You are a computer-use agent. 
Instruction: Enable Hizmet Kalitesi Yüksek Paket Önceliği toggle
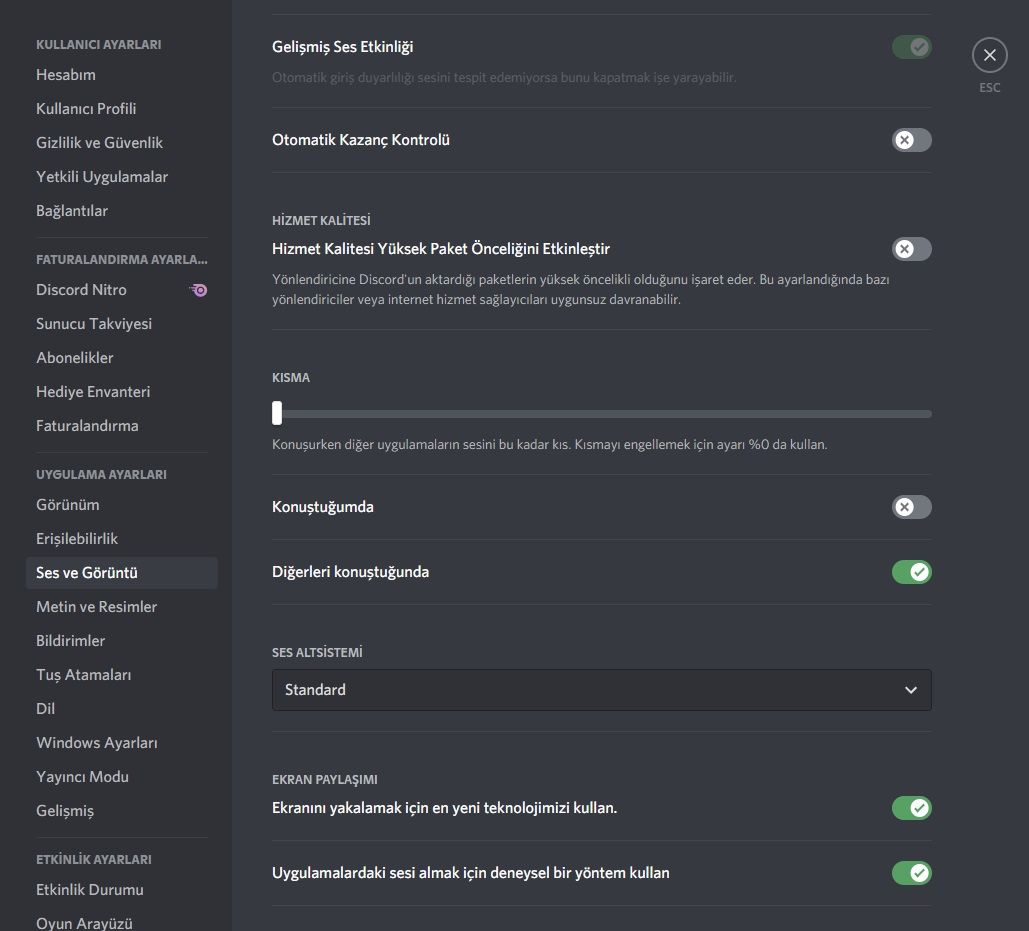tap(911, 249)
